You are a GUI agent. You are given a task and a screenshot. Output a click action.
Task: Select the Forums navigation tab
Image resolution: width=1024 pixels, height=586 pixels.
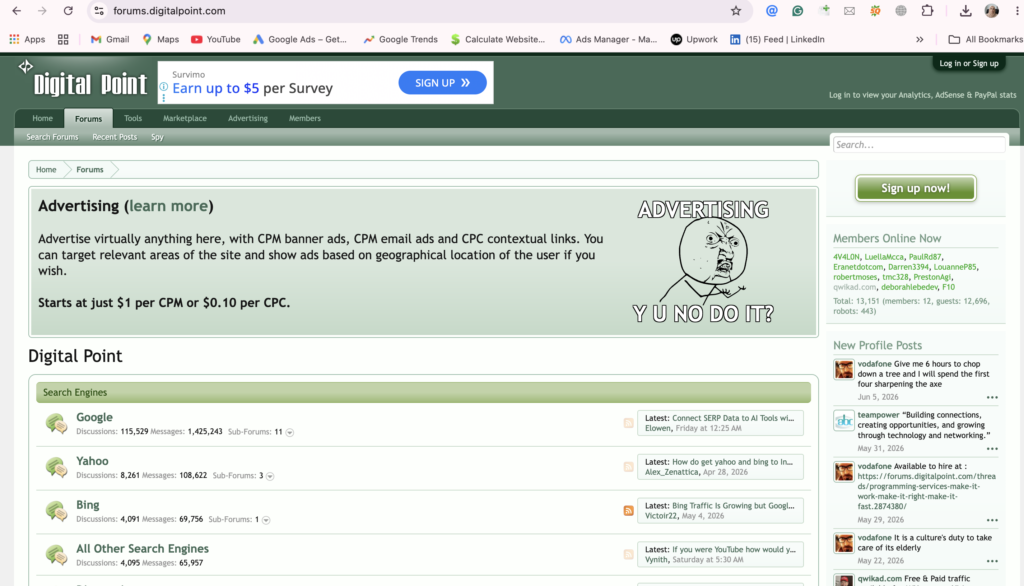pos(88,118)
